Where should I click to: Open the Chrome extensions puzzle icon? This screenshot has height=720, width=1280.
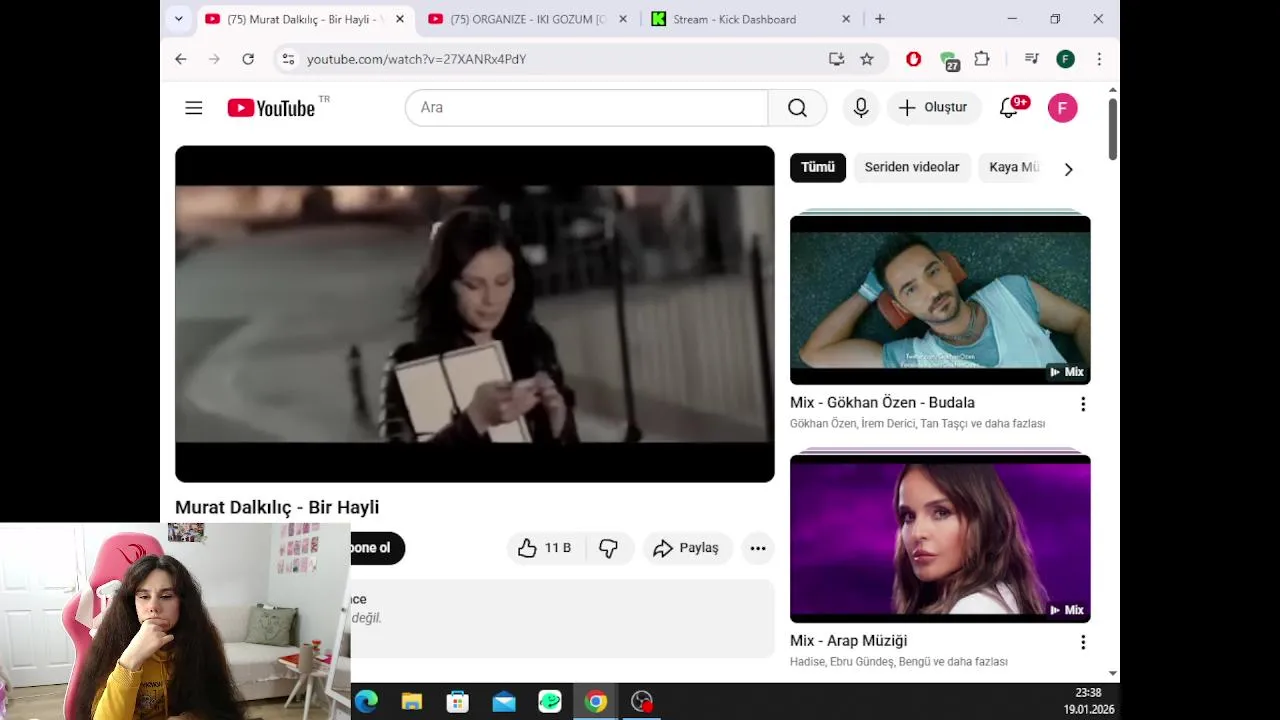982,59
